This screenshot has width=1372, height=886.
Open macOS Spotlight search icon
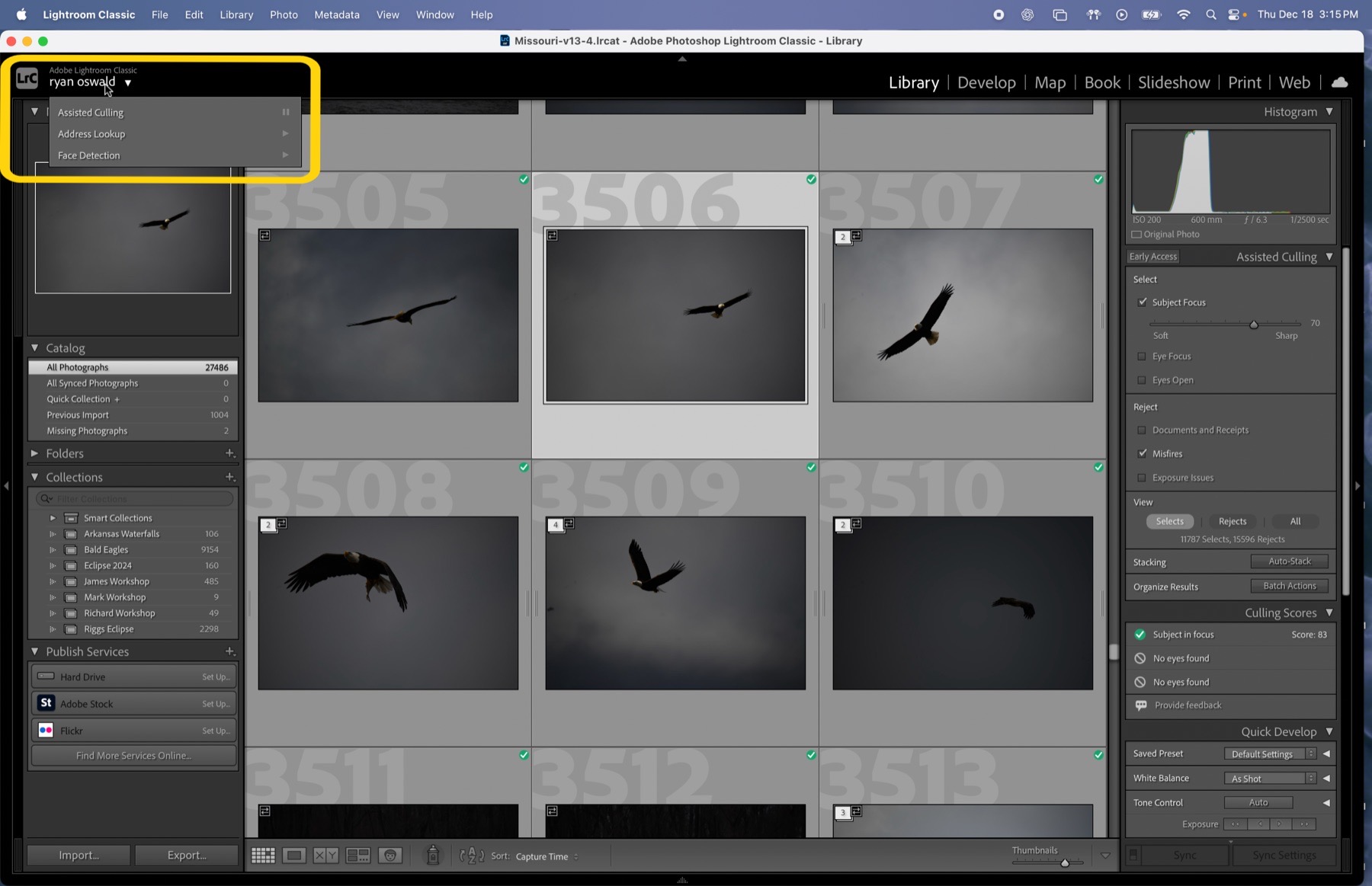pyautogui.click(x=1210, y=14)
